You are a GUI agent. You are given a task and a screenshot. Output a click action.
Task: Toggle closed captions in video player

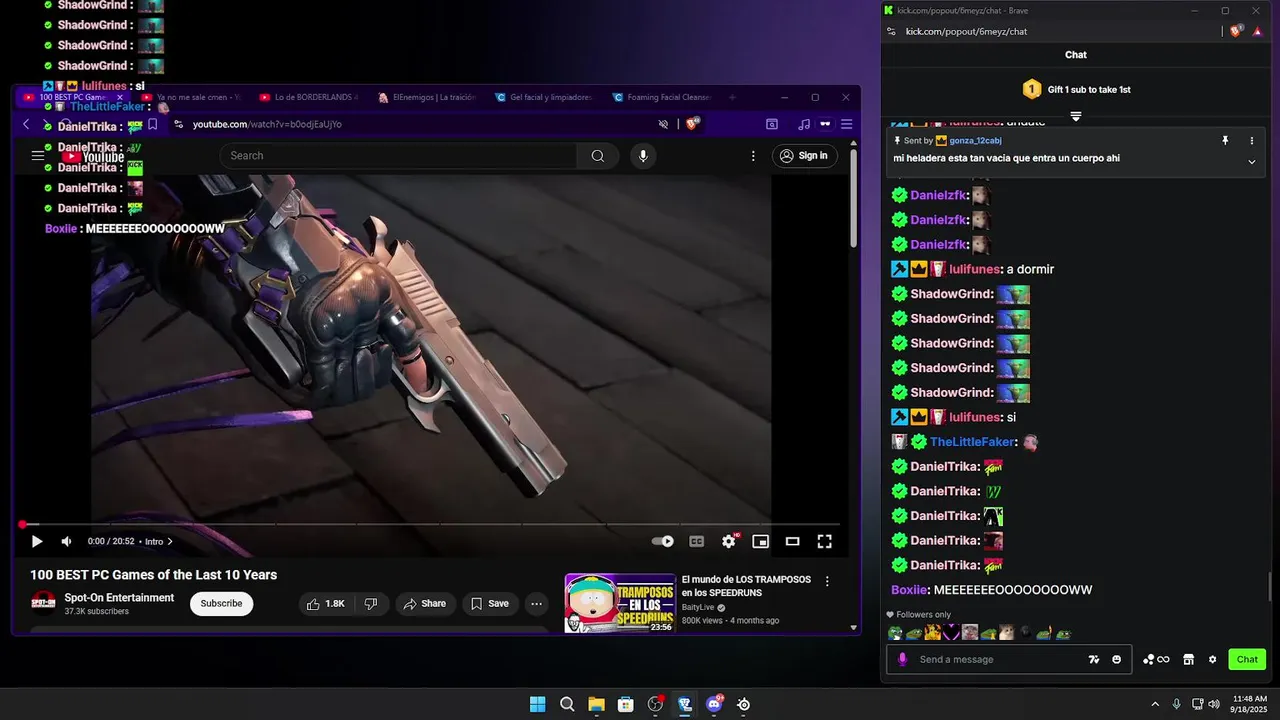click(x=697, y=541)
